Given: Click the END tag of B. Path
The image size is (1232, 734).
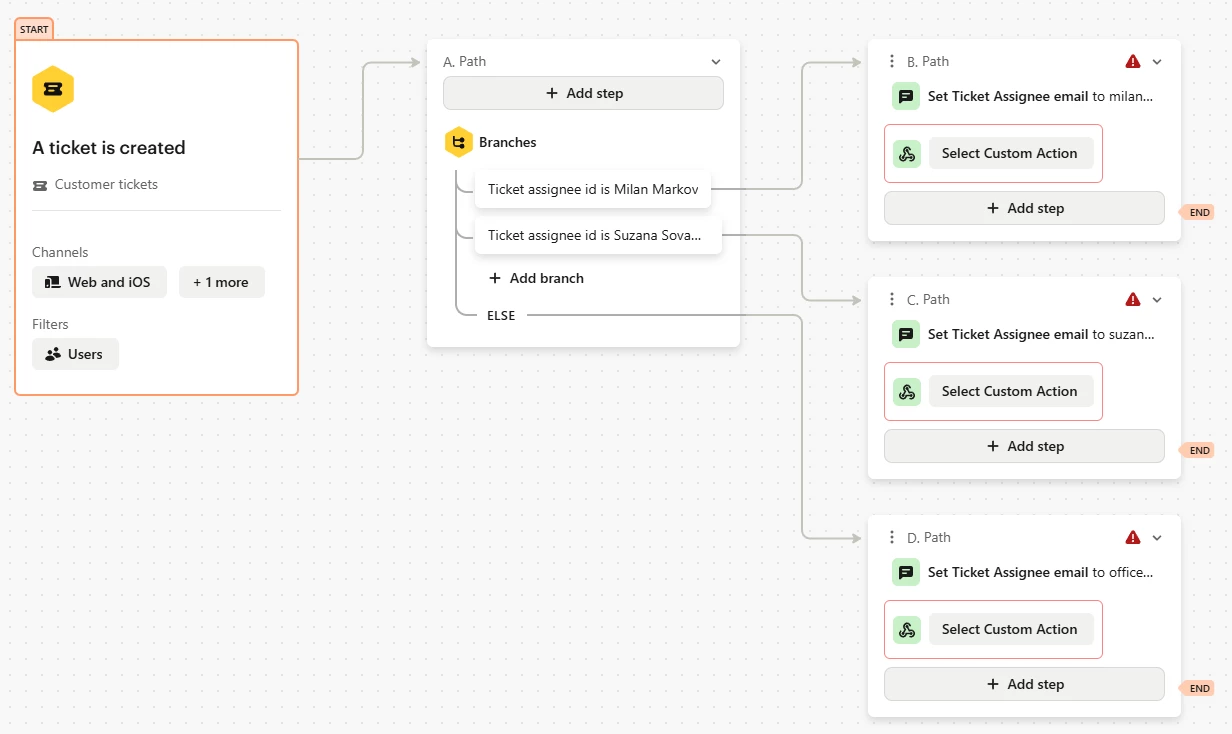Looking at the screenshot, I should click(x=1198, y=212).
